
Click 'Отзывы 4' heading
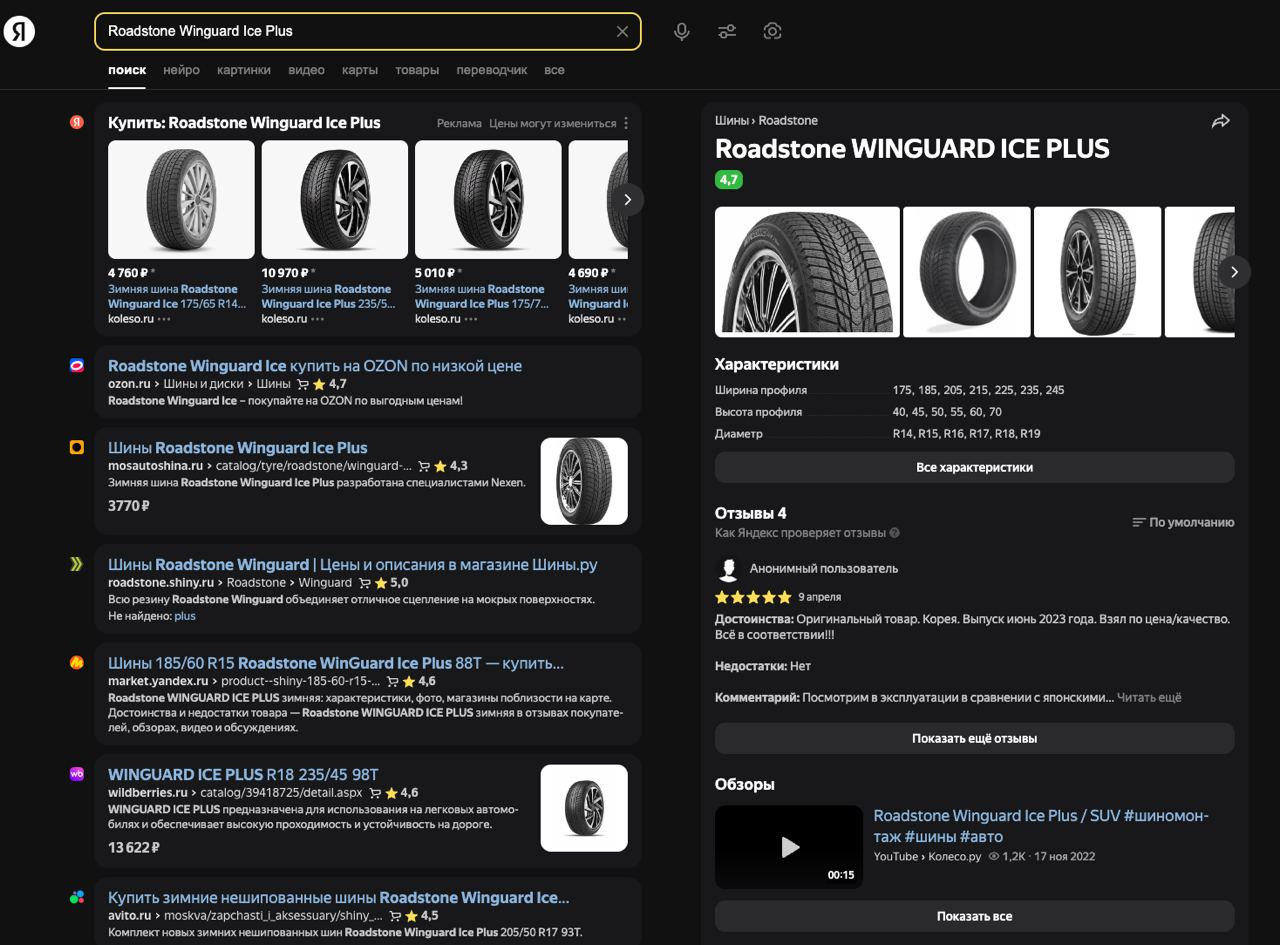tap(751, 513)
